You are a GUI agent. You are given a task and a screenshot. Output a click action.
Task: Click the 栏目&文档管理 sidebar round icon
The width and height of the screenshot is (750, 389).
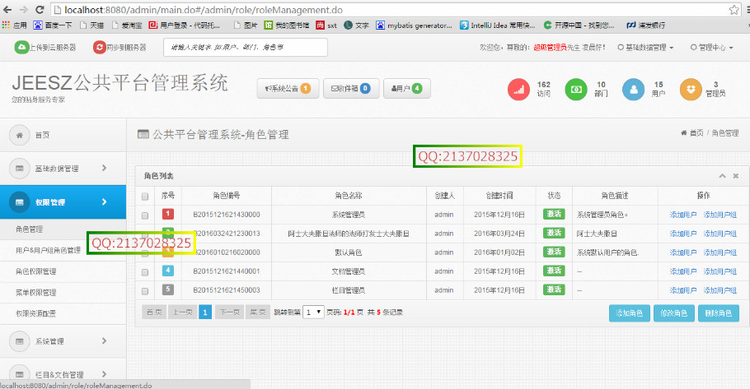20,374
